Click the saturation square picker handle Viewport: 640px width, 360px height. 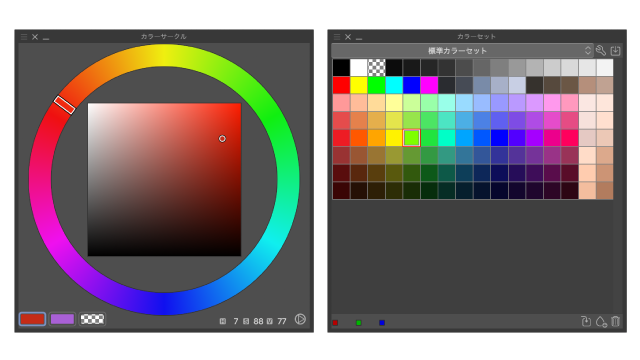[222, 139]
